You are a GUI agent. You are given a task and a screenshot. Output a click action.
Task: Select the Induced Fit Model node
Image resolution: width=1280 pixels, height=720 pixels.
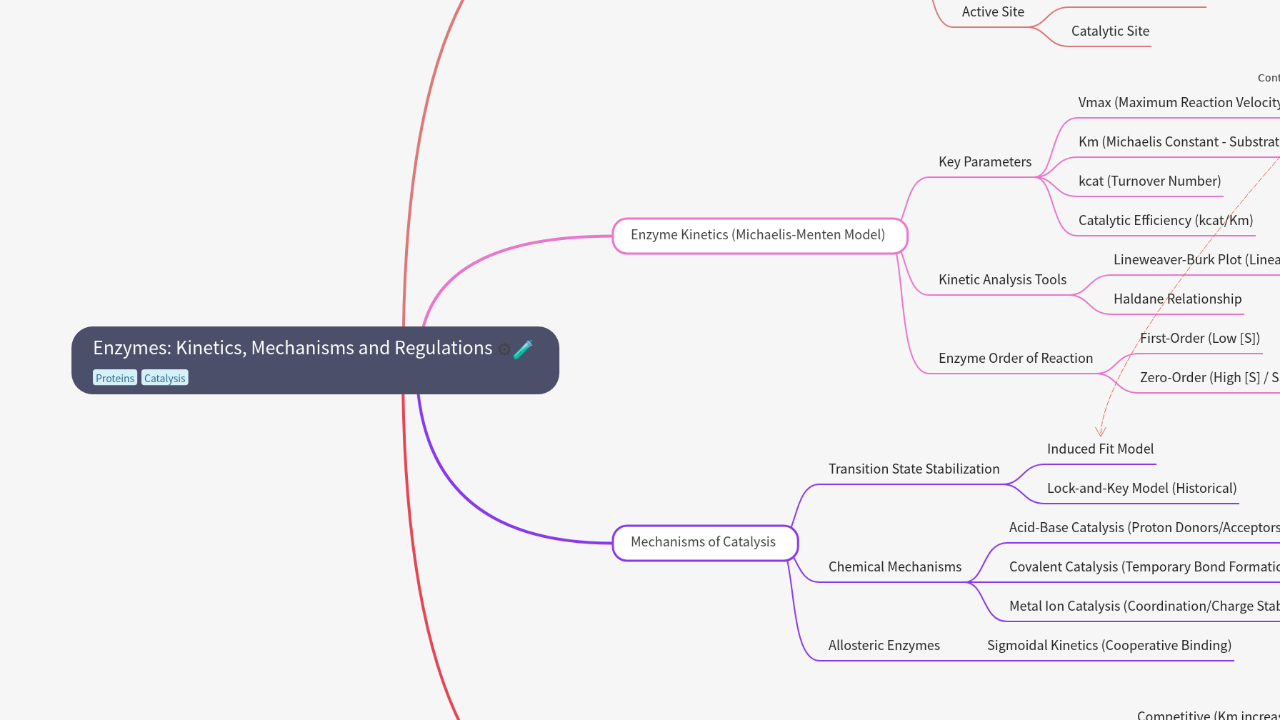[1100, 449]
